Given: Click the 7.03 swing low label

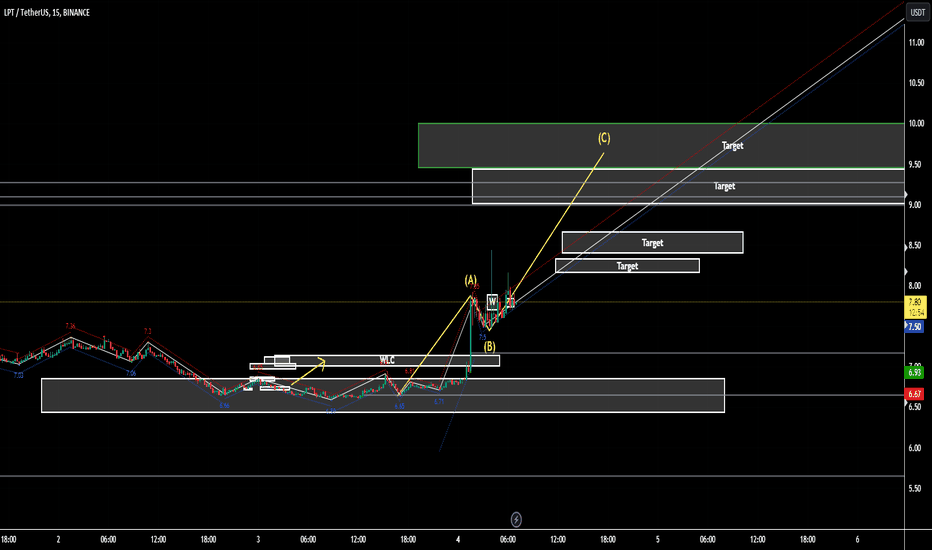Looking at the screenshot, I should click(18, 375).
